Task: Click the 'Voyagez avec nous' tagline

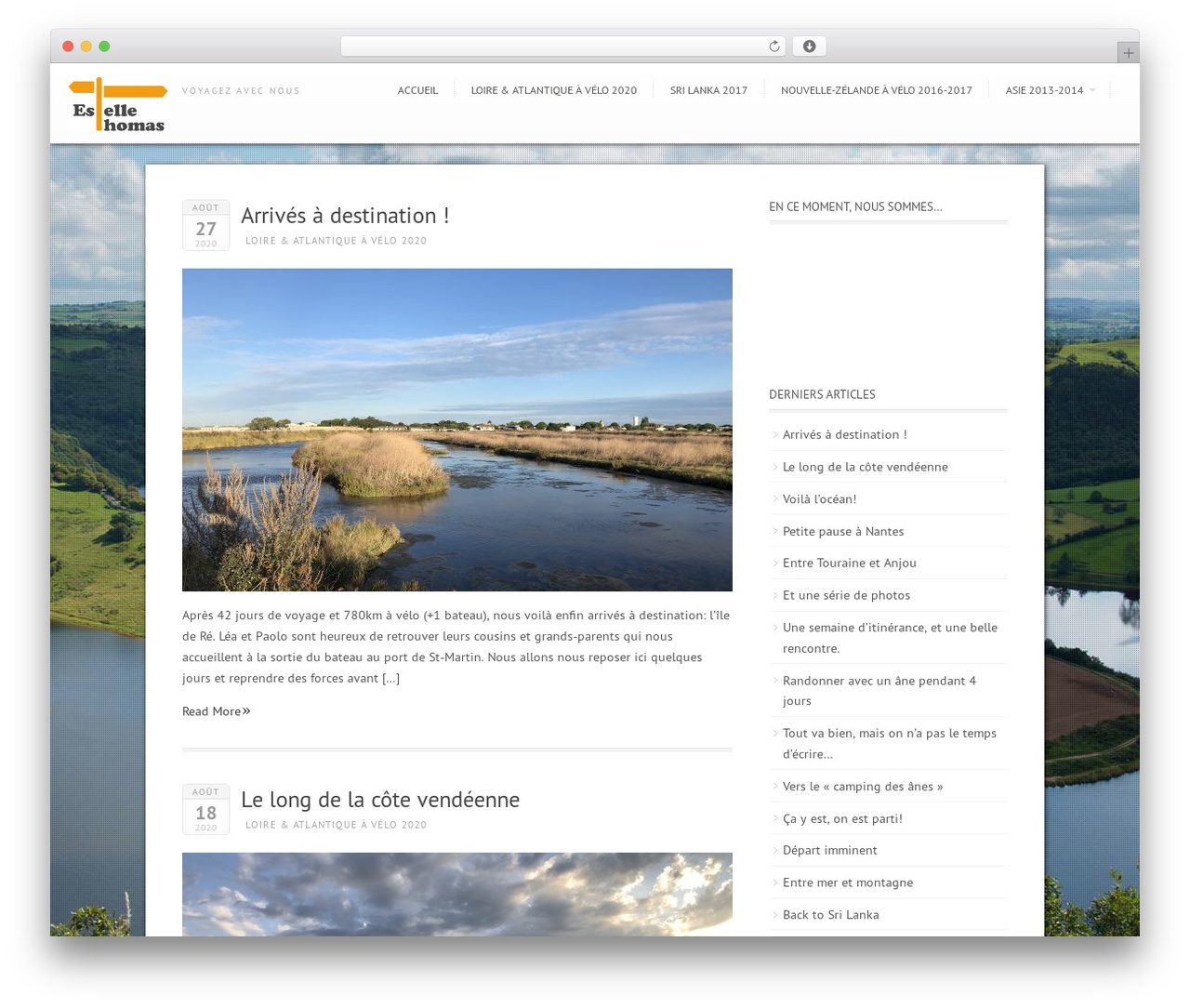Action: (241, 91)
